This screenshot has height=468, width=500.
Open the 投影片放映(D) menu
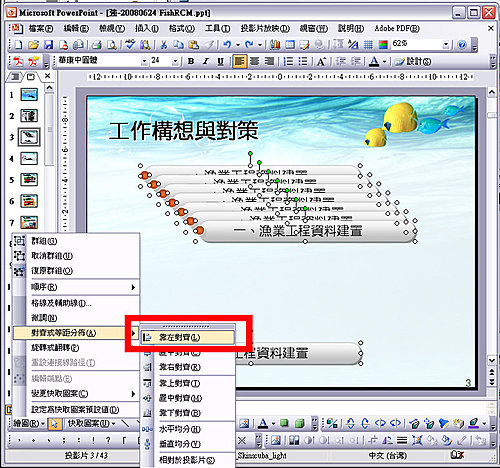click(265, 29)
